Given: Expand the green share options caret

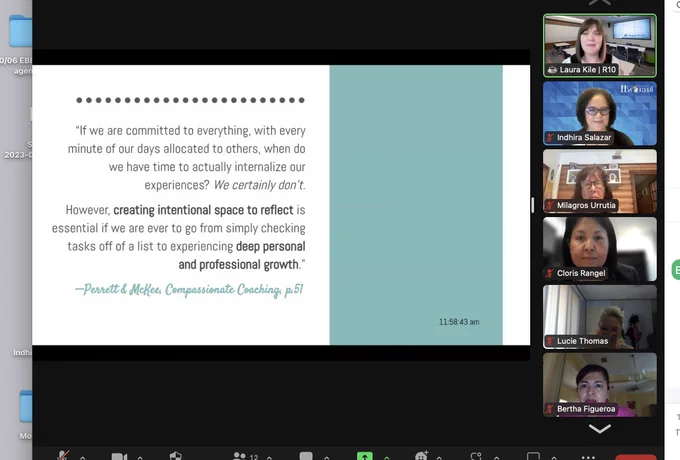Looking at the screenshot, I should (x=386, y=457).
